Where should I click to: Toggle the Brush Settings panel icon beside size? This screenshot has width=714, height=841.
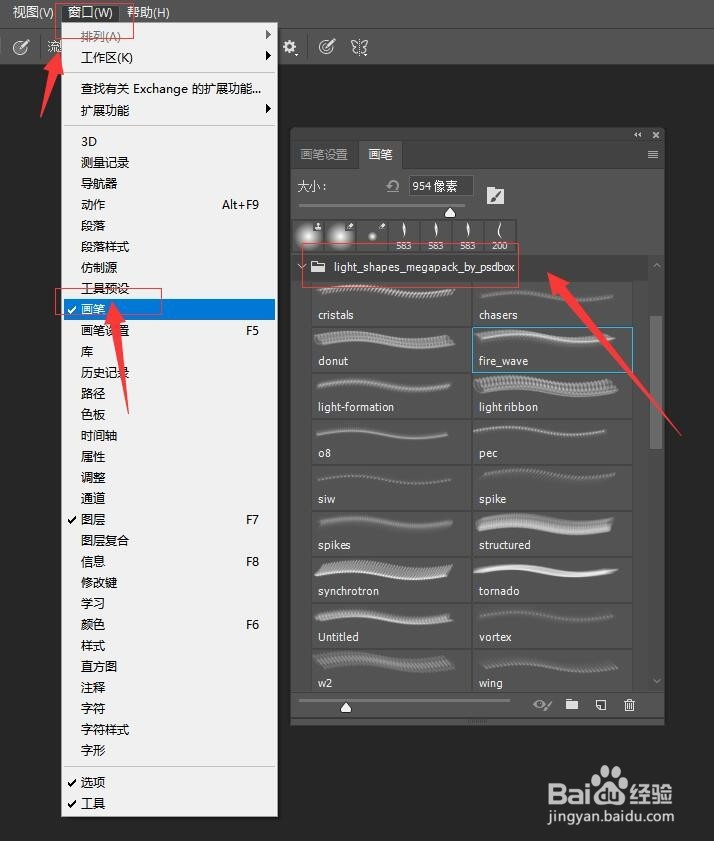pyautogui.click(x=495, y=196)
